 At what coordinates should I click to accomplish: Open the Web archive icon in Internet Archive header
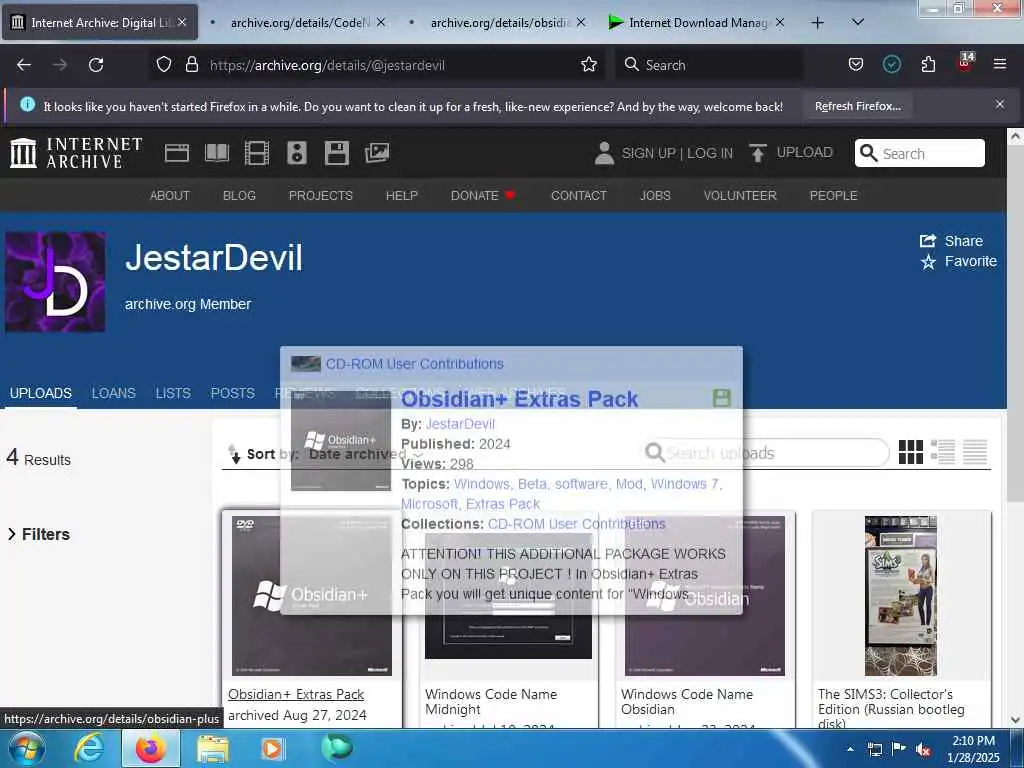pyautogui.click(x=177, y=153)
